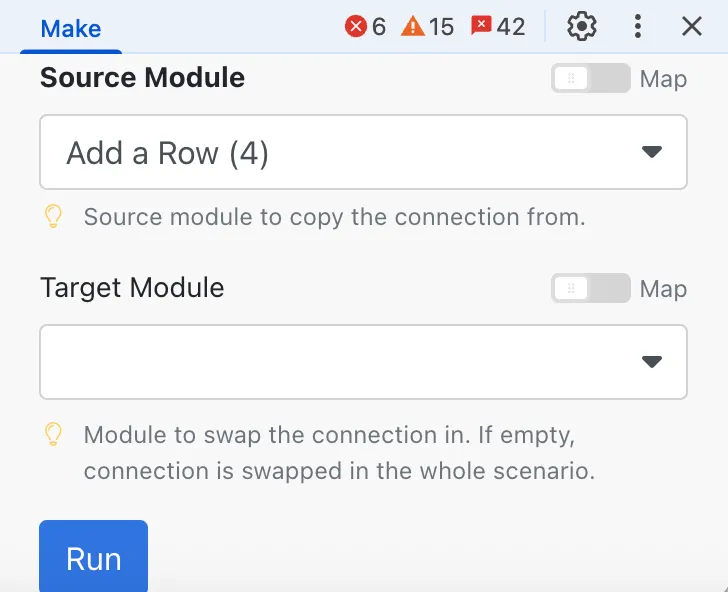The image size is (728, 592).
Task: Click 'Source module to copy the connection from.' text
Action: [x=334, y=217]
